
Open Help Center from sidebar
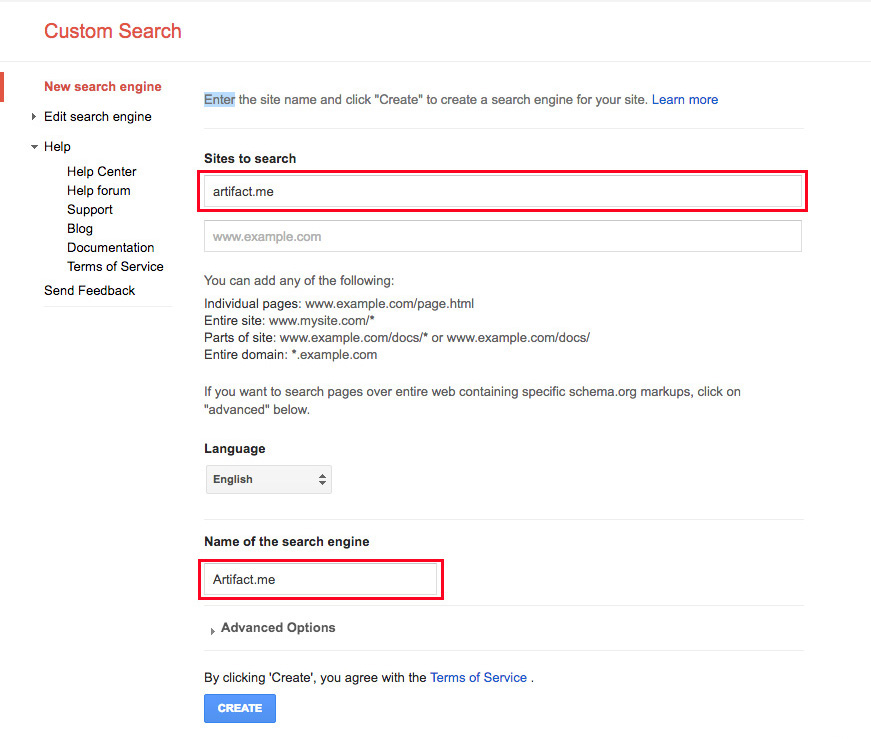(102, 172)
